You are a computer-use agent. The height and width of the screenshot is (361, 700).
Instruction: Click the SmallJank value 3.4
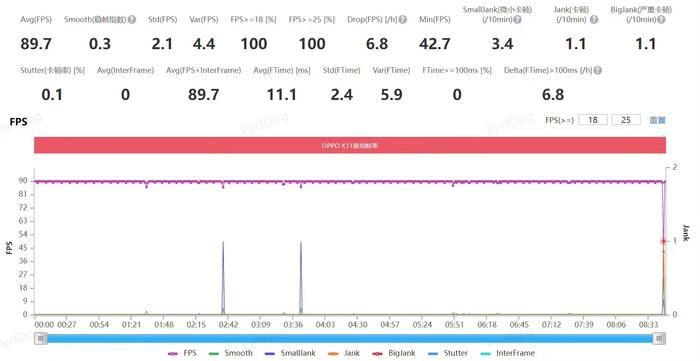coord(502,44)
